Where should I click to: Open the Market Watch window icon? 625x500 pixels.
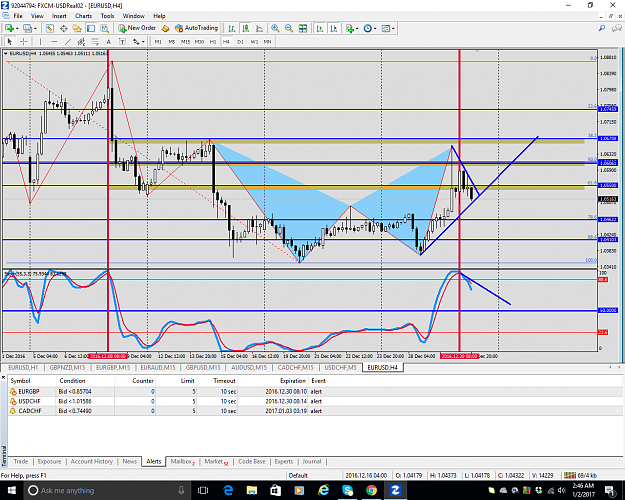click(50, 28)
